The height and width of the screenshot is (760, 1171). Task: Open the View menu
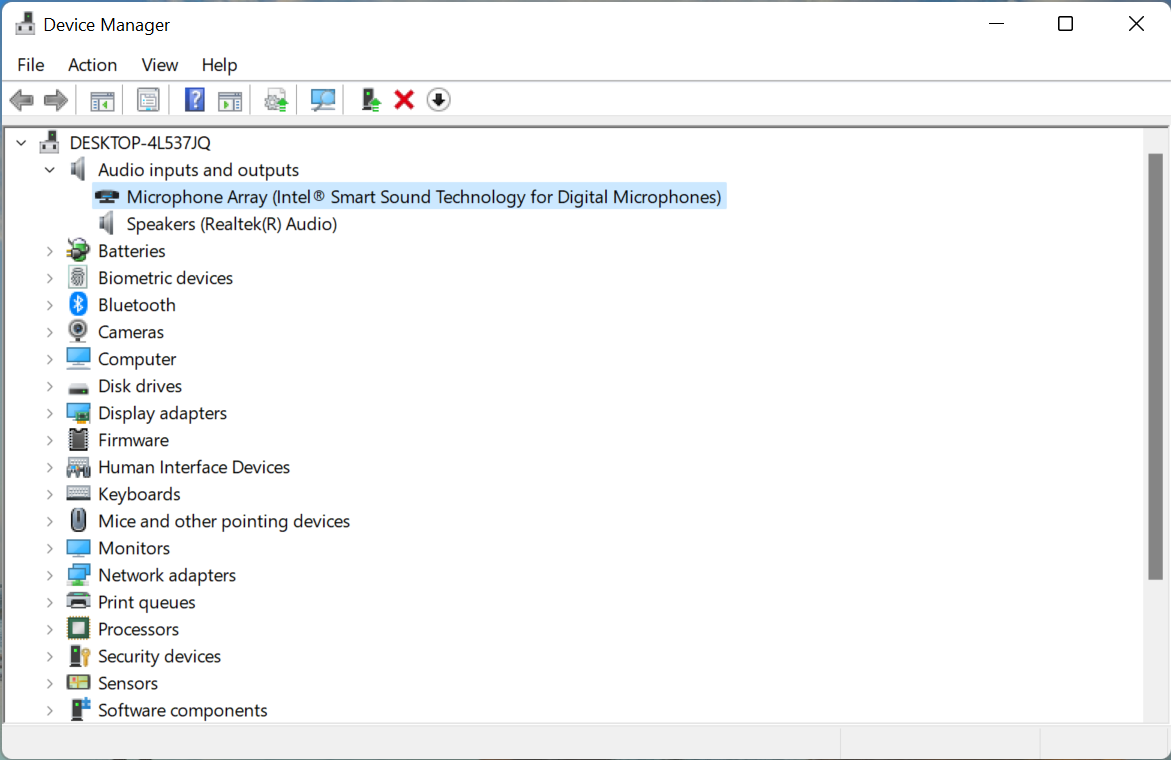click(159, 64)
